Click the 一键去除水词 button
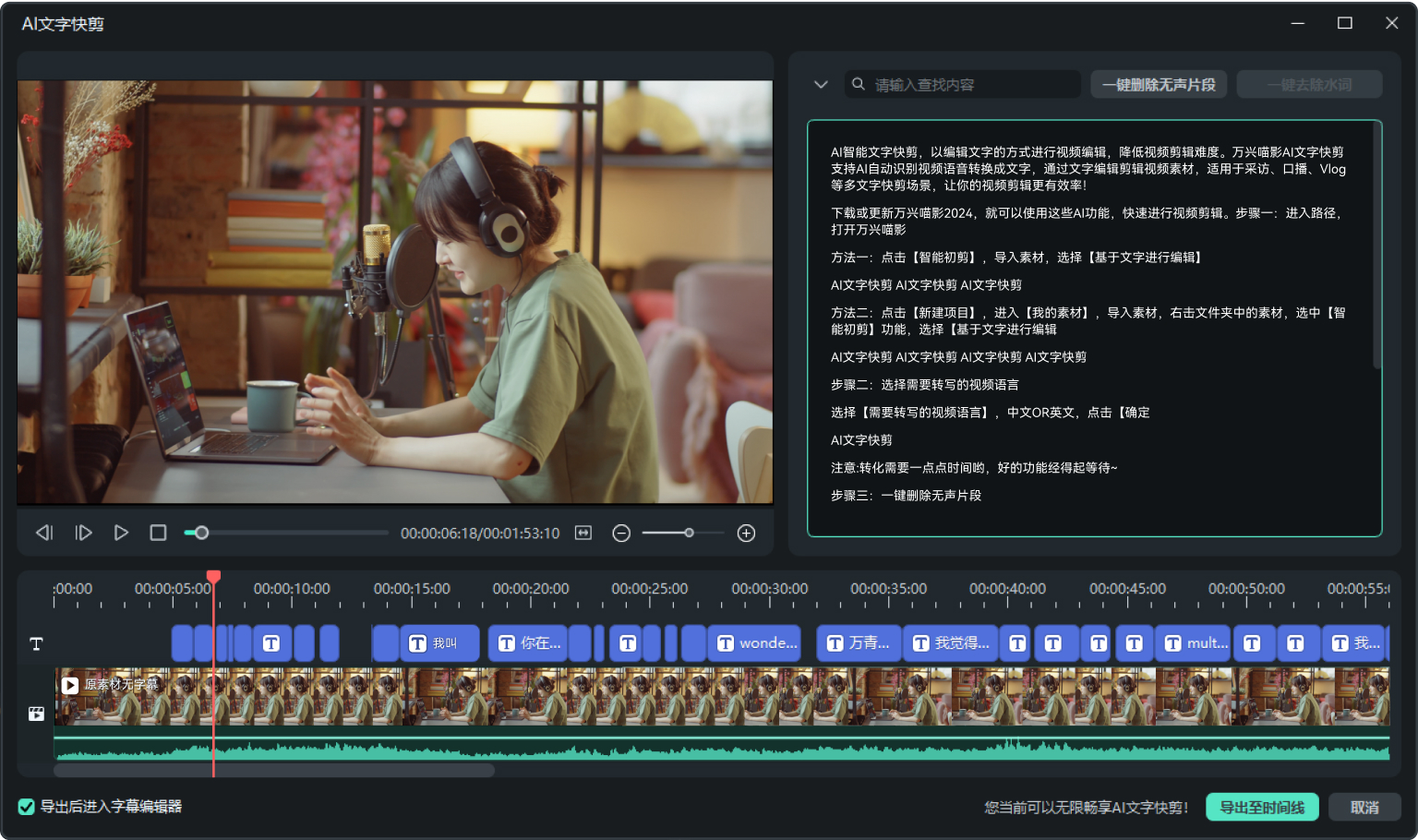Viewport: 1418px width, 840px height. (1309, 84)
